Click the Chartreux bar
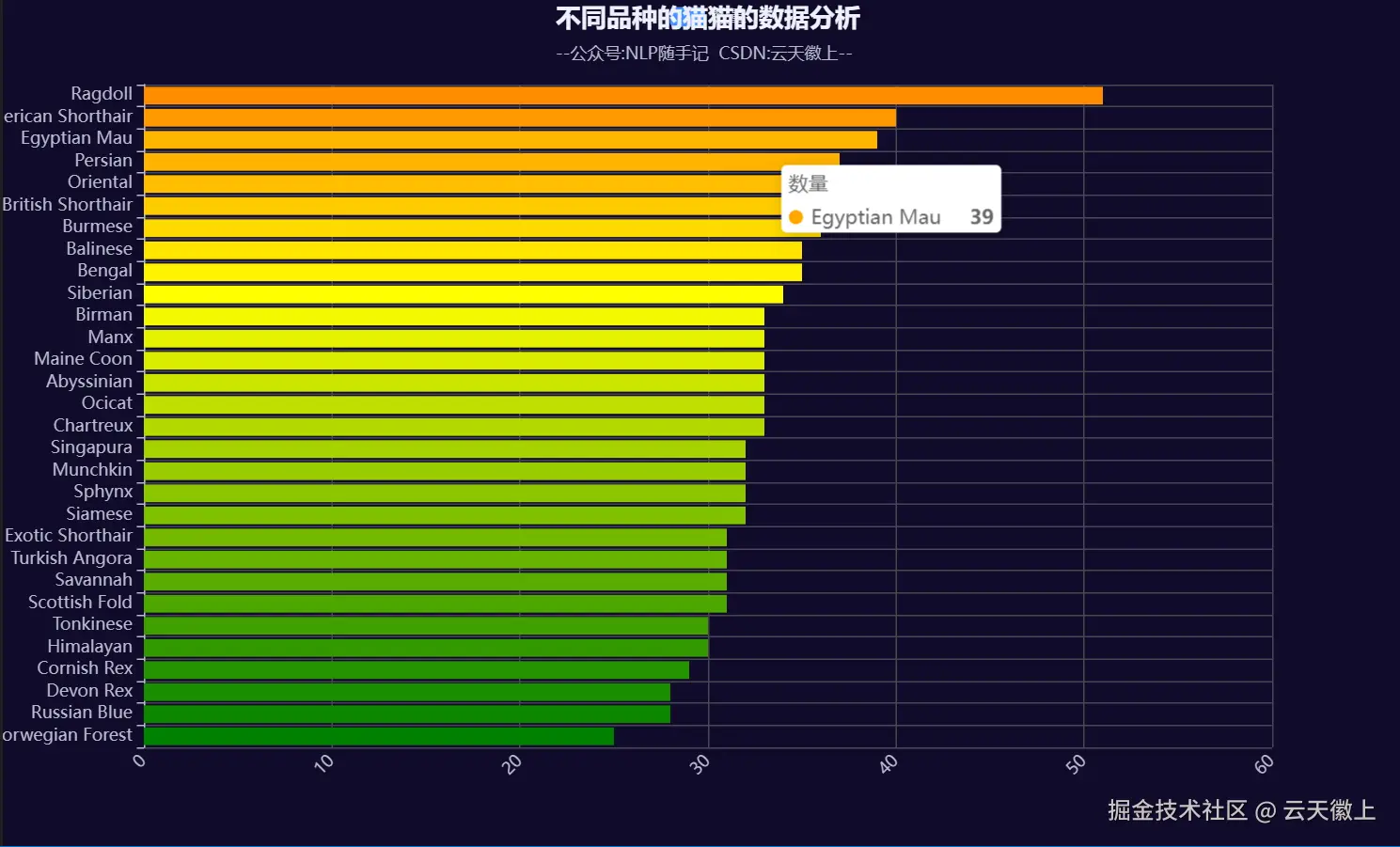1400x847 pixels. (454, 427)
